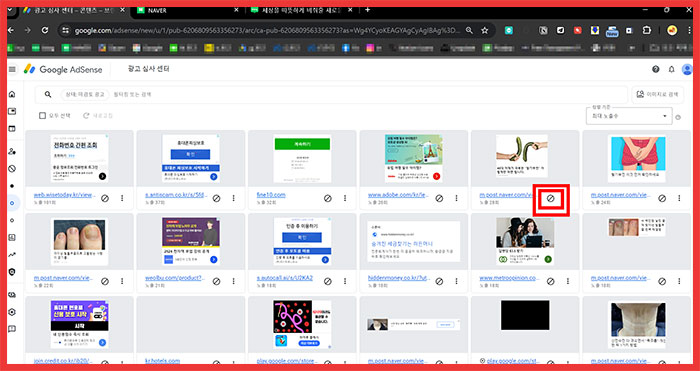Click the image search button

click(x=658, y=94)
